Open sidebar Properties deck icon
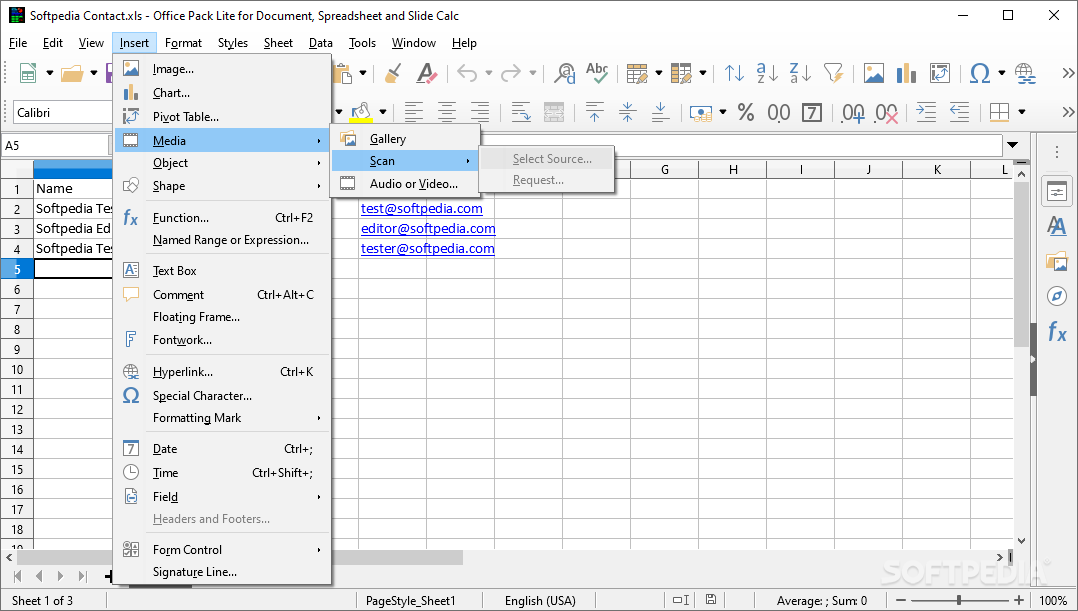Screen dimensions: 1078x611 tap(1057, 192)
